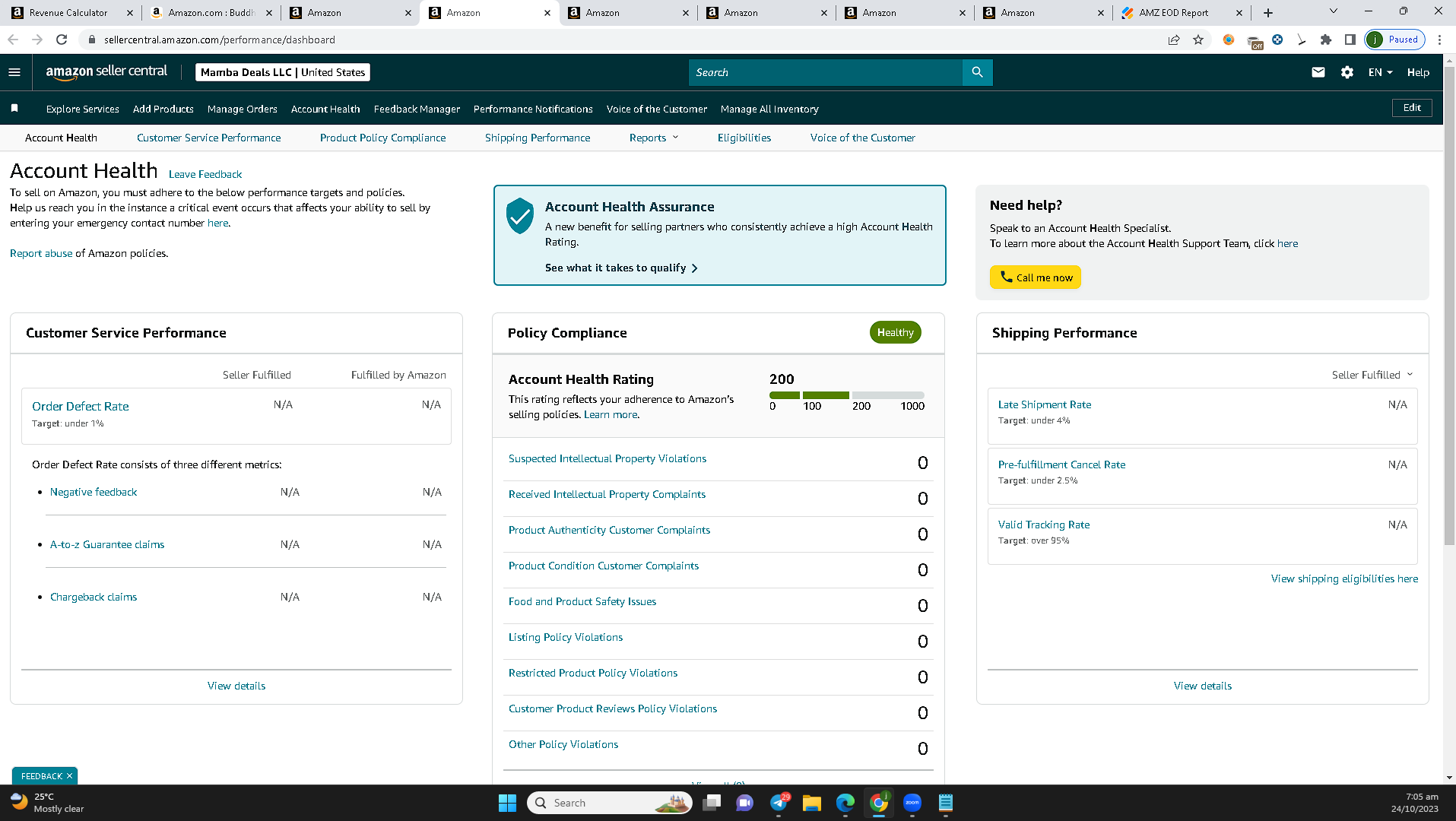The width and height of the screenshot is (1456, 821).
Task: Open the Eligibilities tab
Action: 744,138
